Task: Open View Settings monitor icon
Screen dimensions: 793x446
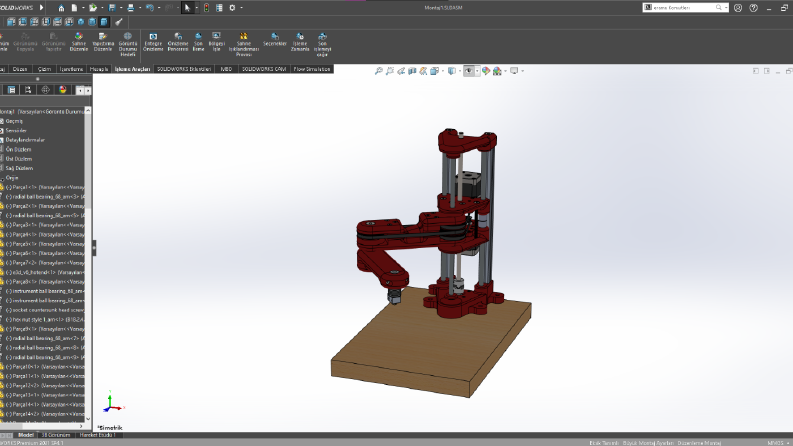Action: coord(514,71)
